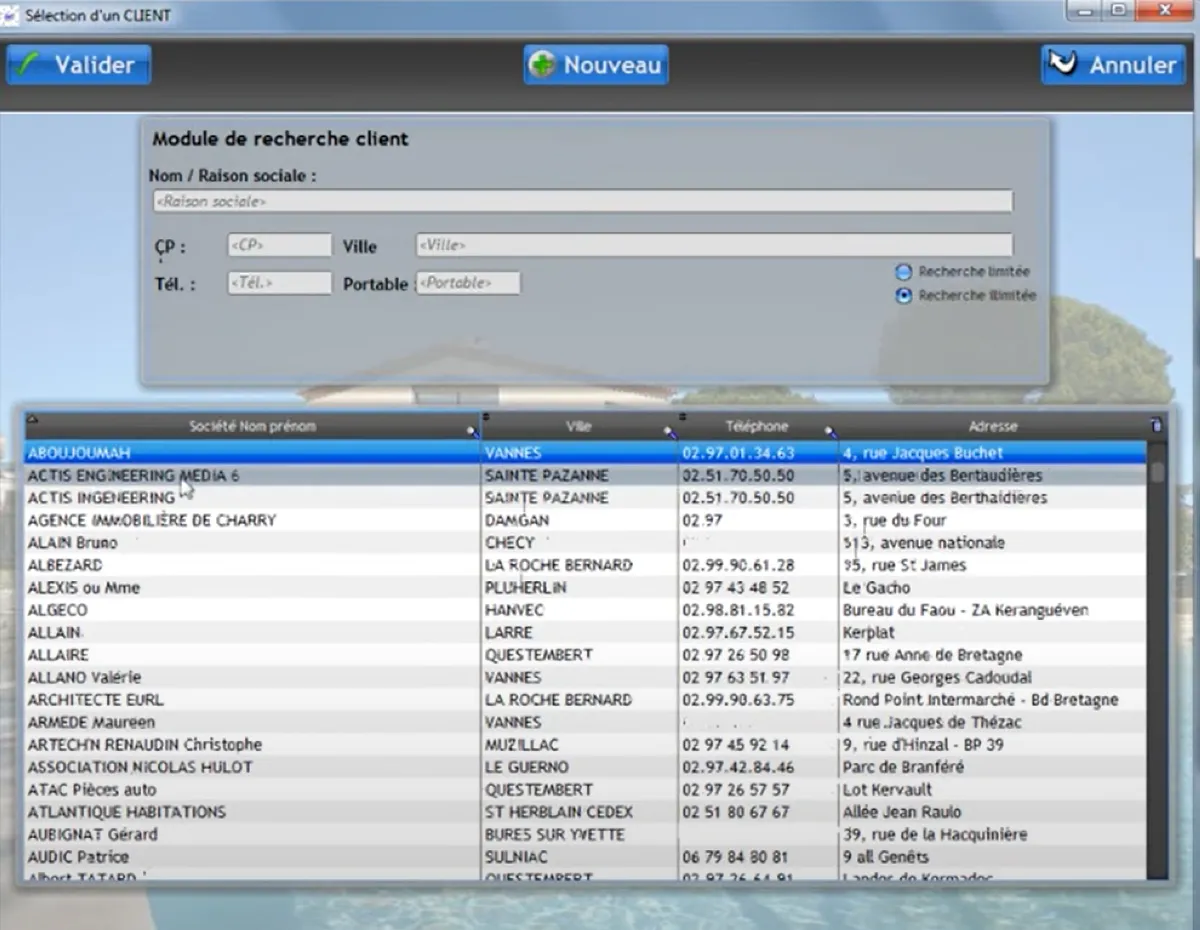Sort by Adresse column header
1200x930 pixels.
tap(993, 426)
